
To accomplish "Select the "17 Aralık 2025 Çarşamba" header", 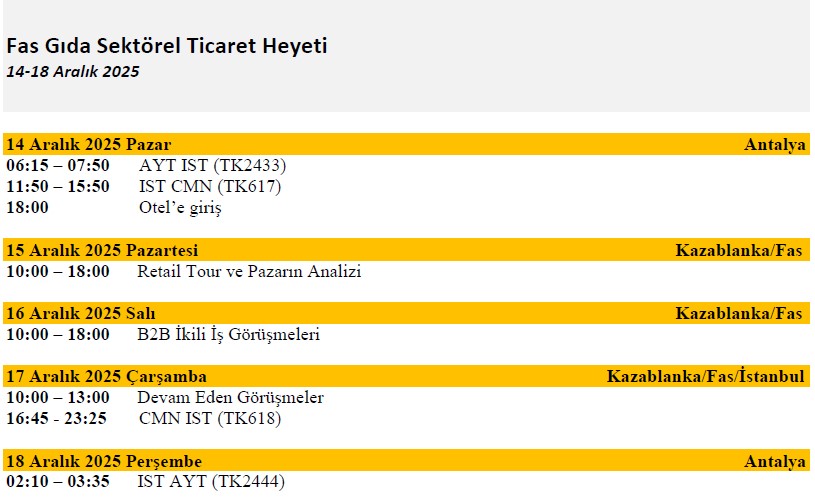I will 106,377.
